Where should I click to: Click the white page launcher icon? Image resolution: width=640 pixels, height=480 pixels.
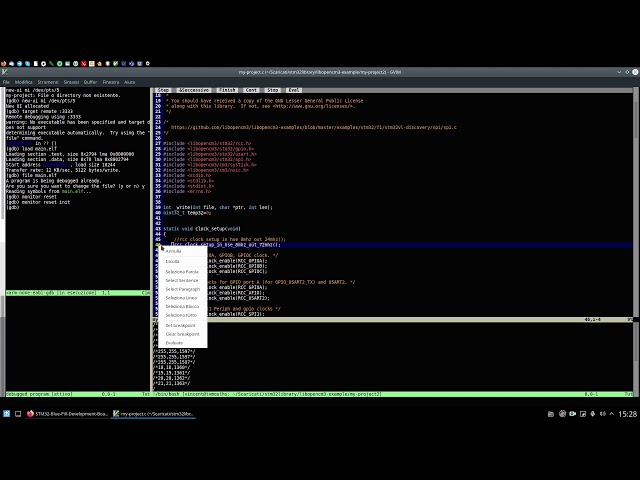click(x=36, y=64)
